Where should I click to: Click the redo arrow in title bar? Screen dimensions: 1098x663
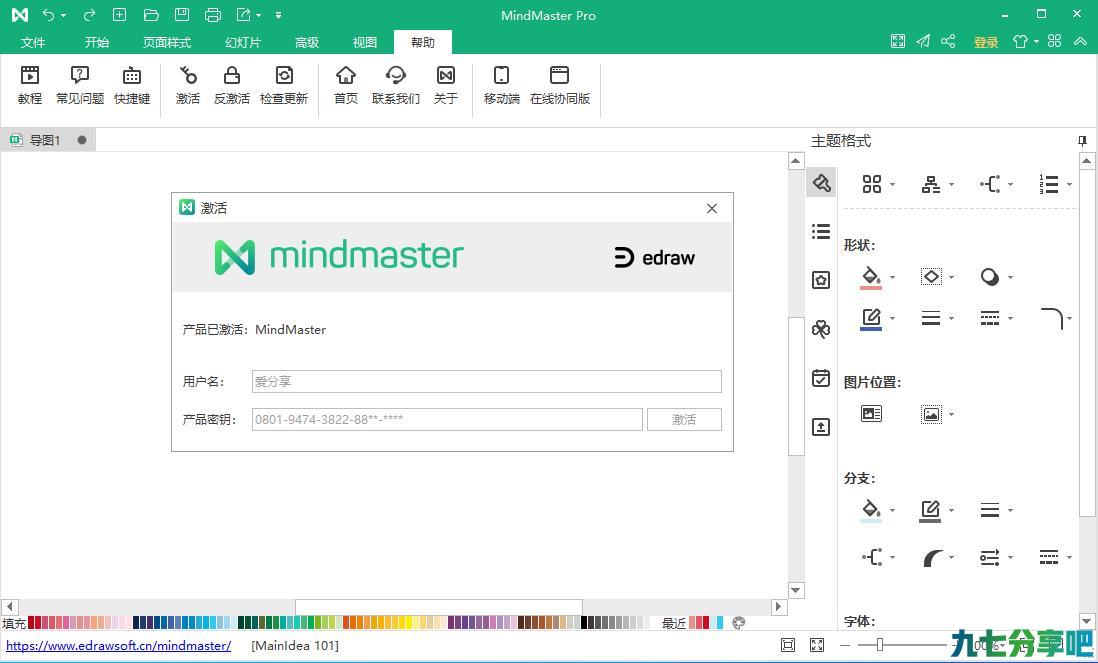click(x=89, y=15)
